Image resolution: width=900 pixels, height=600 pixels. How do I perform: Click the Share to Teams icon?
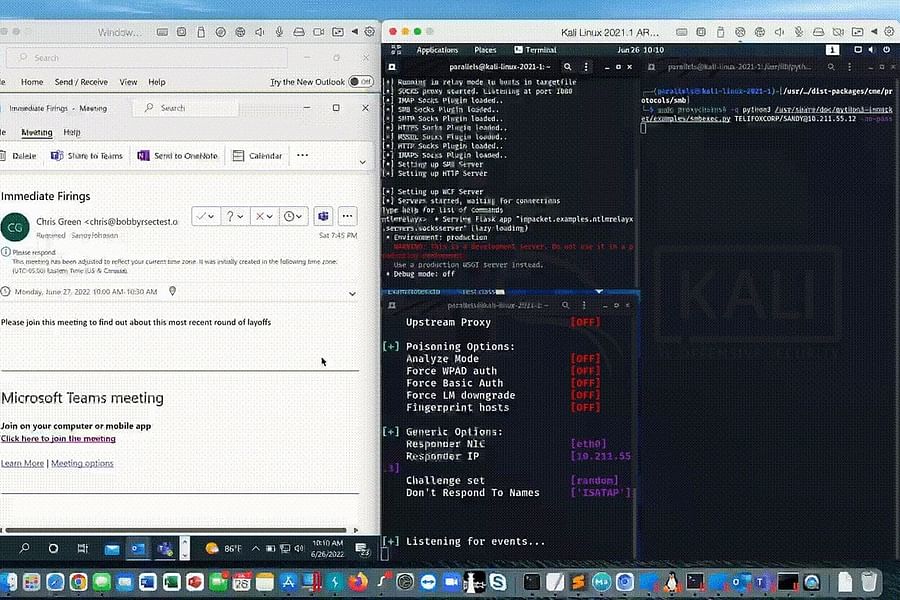tap(55, 155)
